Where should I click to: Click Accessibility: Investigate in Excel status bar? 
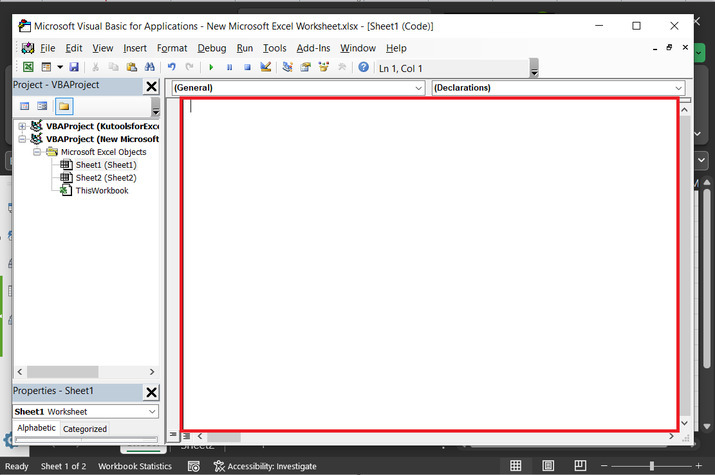[265, 466]
